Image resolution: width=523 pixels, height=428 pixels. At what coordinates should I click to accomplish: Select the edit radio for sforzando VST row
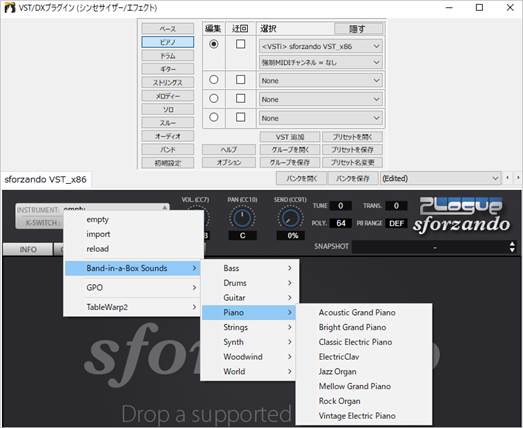click(214, 44)
